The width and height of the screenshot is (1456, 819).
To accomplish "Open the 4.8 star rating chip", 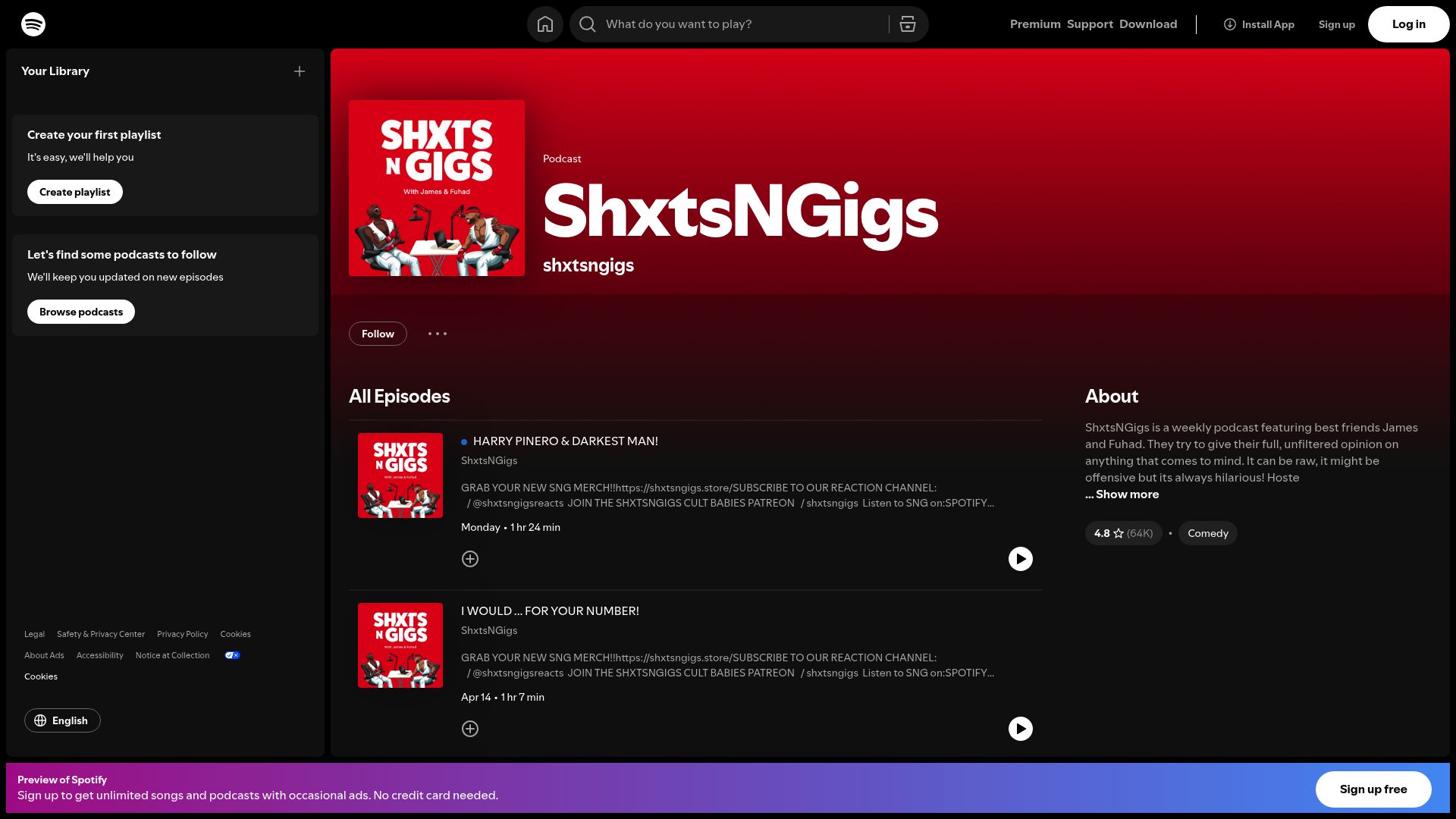I will click(x=1123, y=533).
